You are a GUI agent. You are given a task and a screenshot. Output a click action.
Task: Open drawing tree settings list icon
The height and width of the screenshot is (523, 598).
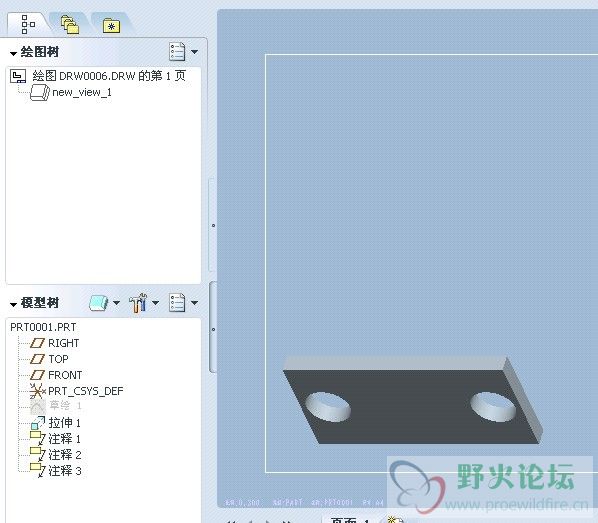click(177, 51)
